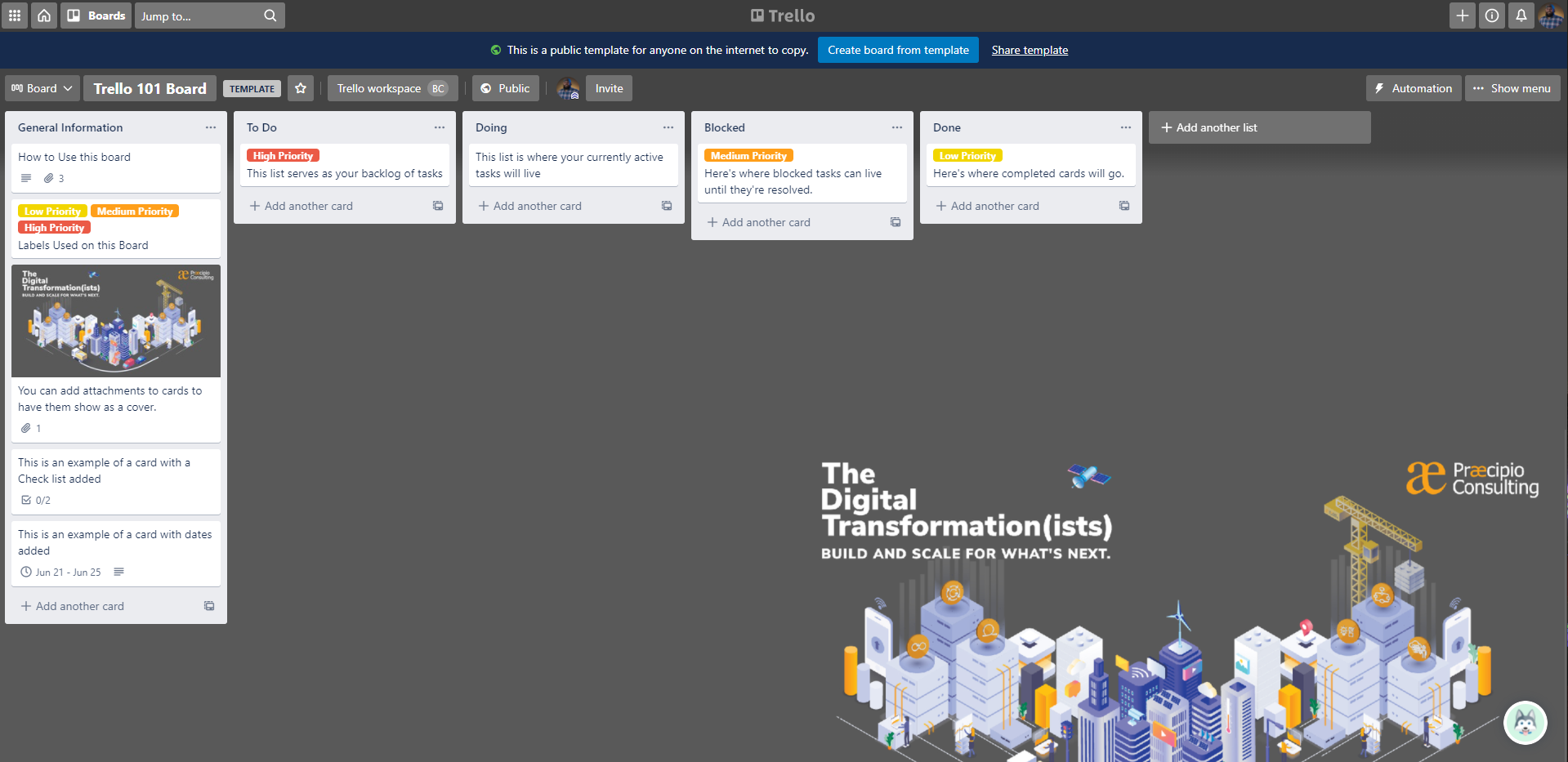Click orange Medium Priority label on Labels card
The image size is (1568, 762).
pos(135,211)
